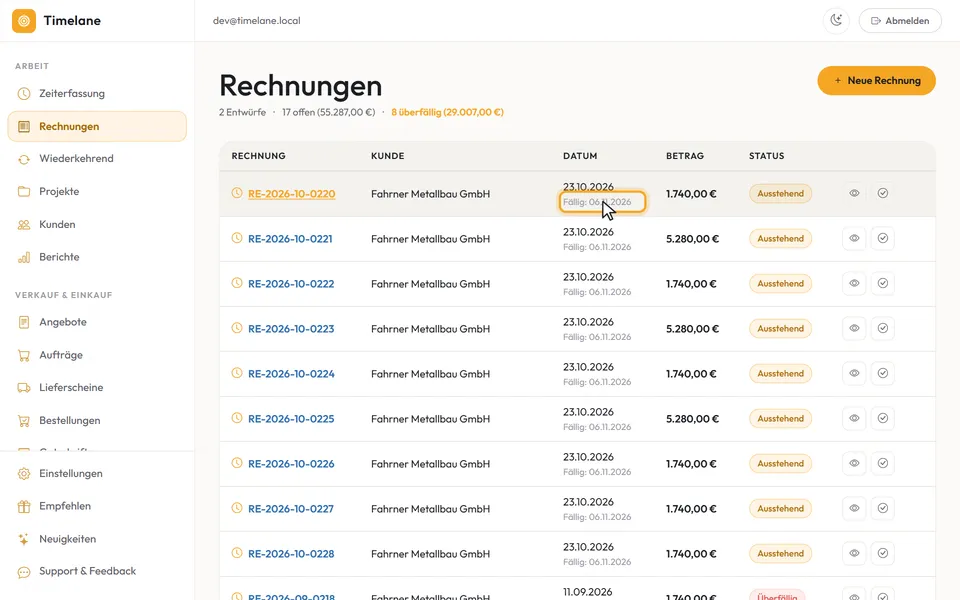
Task: Mark RE-2026-10-0220 paid with checkmark icon
Action: (x=883, y=193)
